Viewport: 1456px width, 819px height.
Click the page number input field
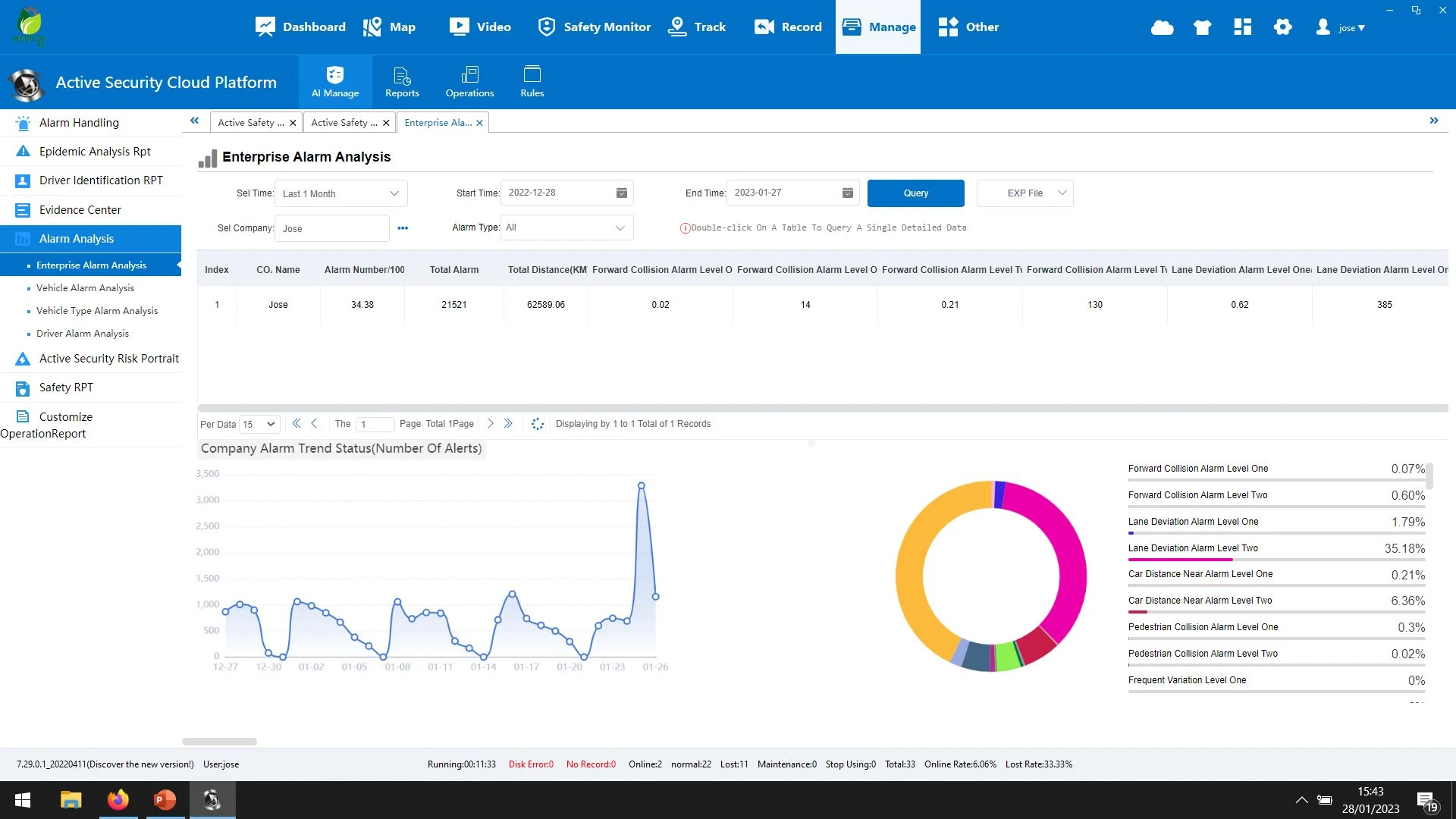(375, 425)
